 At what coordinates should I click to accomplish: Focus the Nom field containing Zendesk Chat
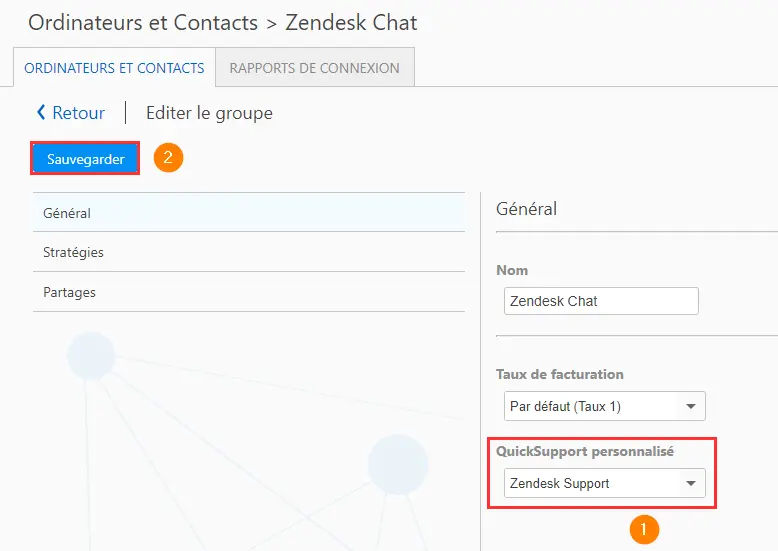coord(601,301)
